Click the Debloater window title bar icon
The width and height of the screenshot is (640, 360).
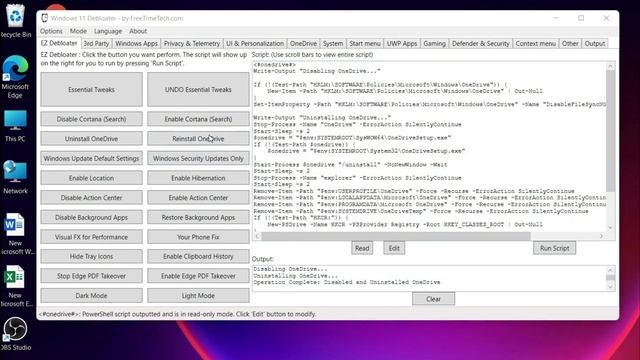pos(44,18)
